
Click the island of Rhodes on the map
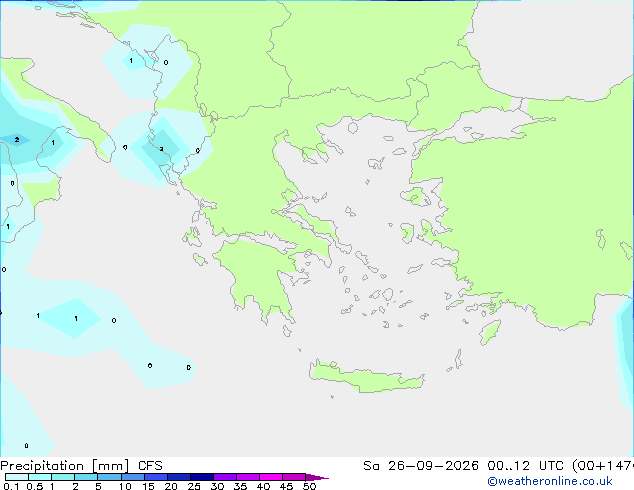pos(490,332)
